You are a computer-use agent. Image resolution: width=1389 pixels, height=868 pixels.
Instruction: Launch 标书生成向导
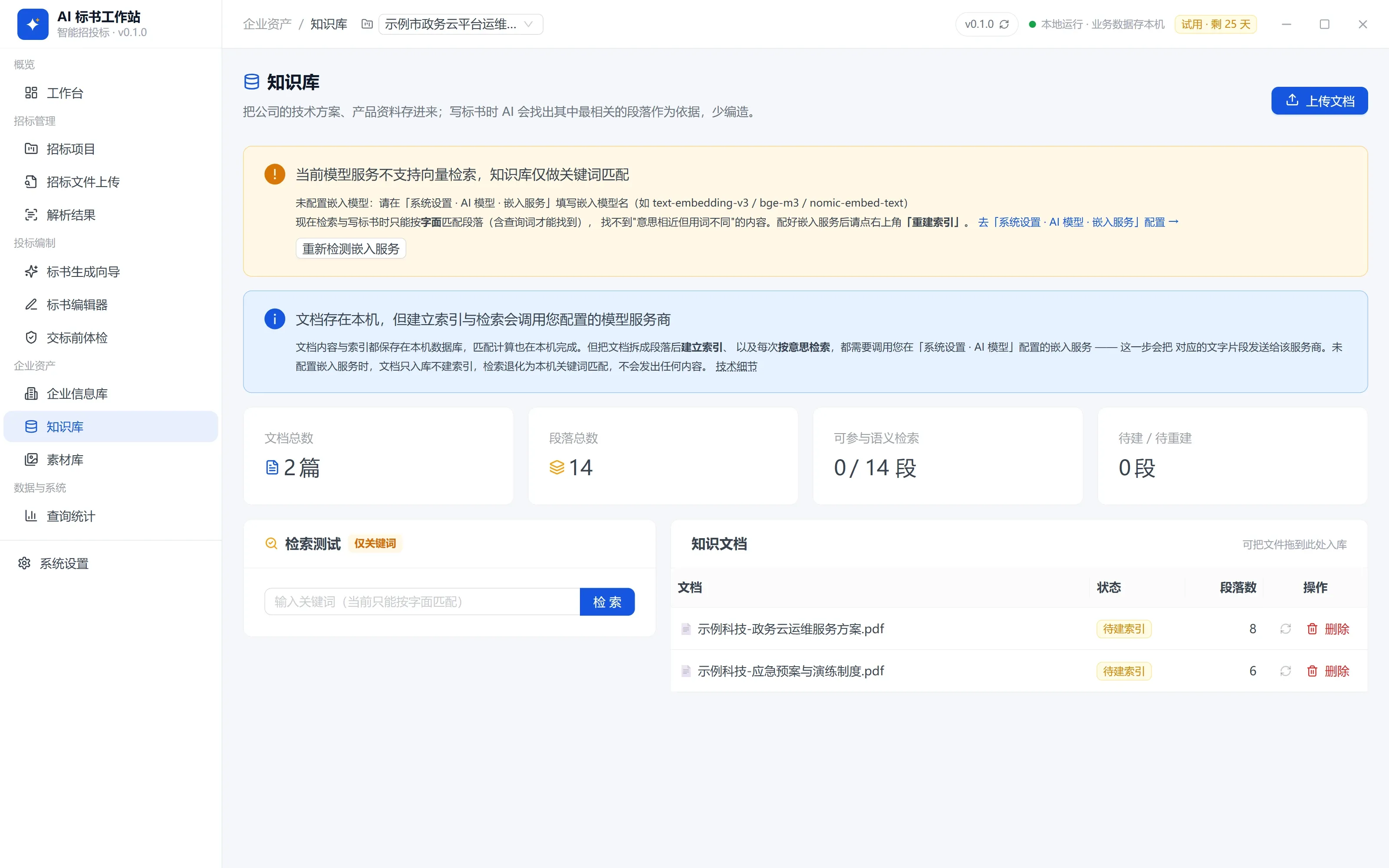[111, 272]
